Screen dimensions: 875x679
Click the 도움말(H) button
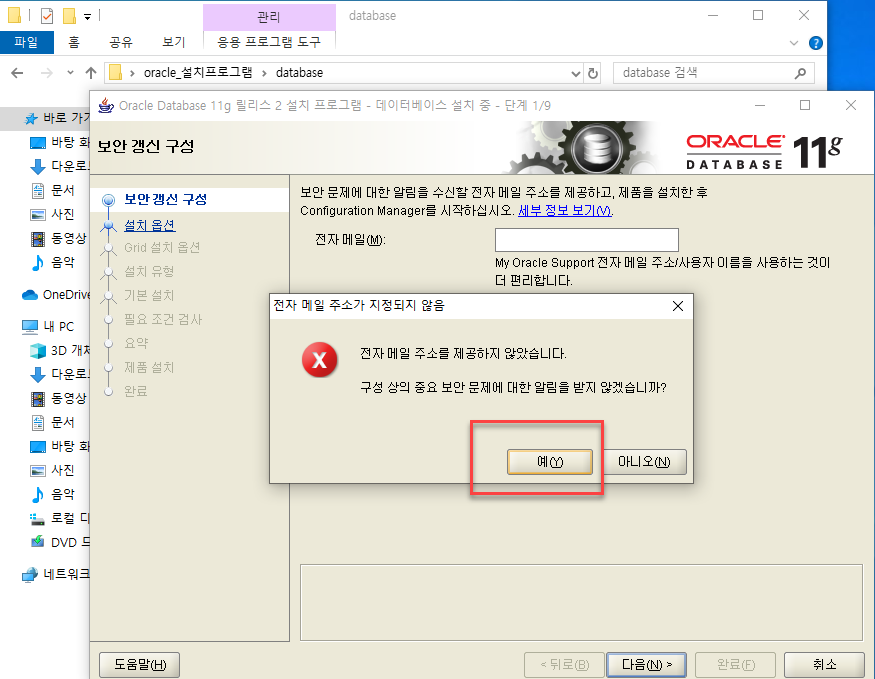click(x=140, y=664)
